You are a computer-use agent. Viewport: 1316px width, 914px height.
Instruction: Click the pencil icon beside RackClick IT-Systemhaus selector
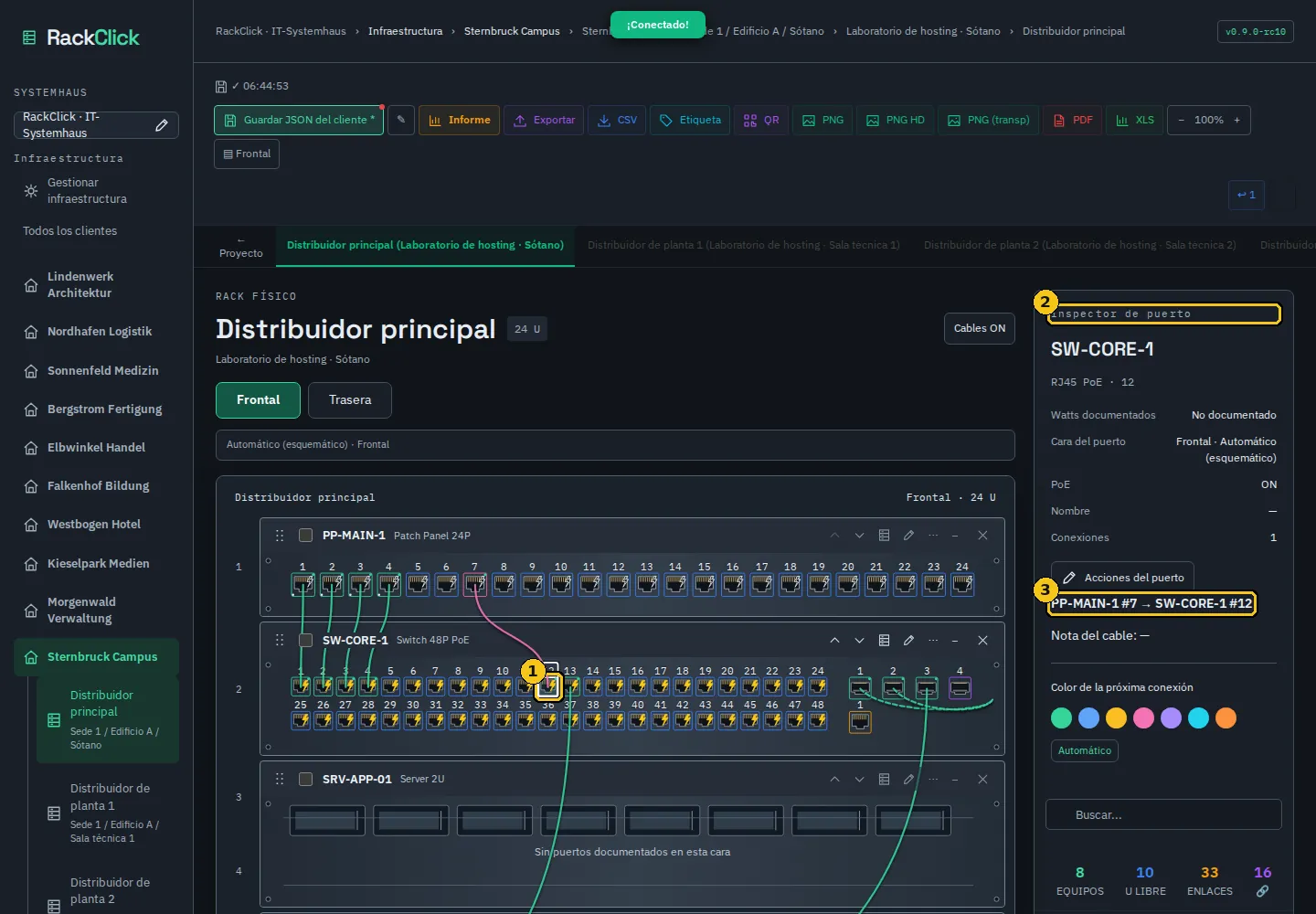[162, 125]
